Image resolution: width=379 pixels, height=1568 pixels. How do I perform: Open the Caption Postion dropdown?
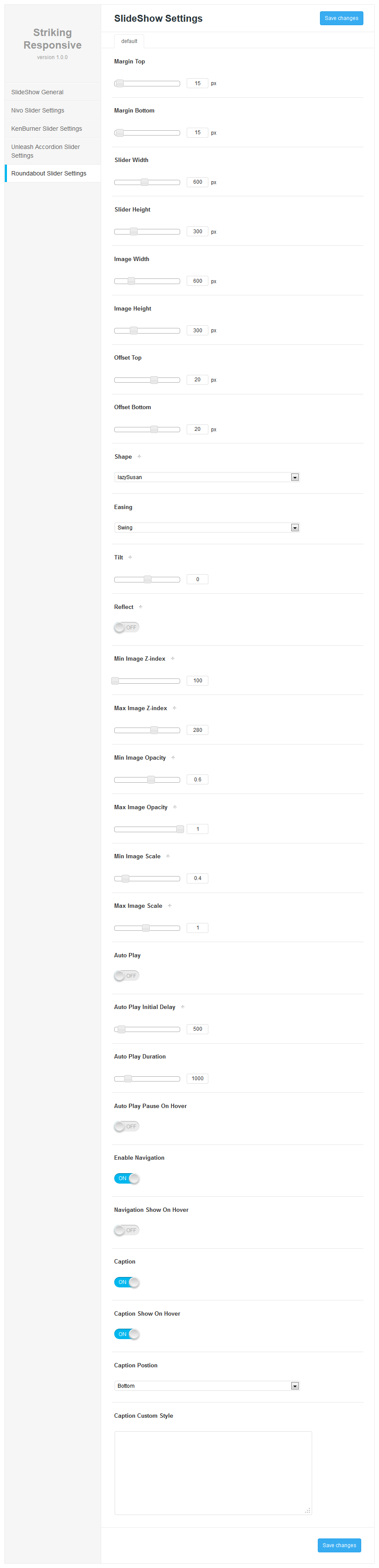[x=206, y=1386]
